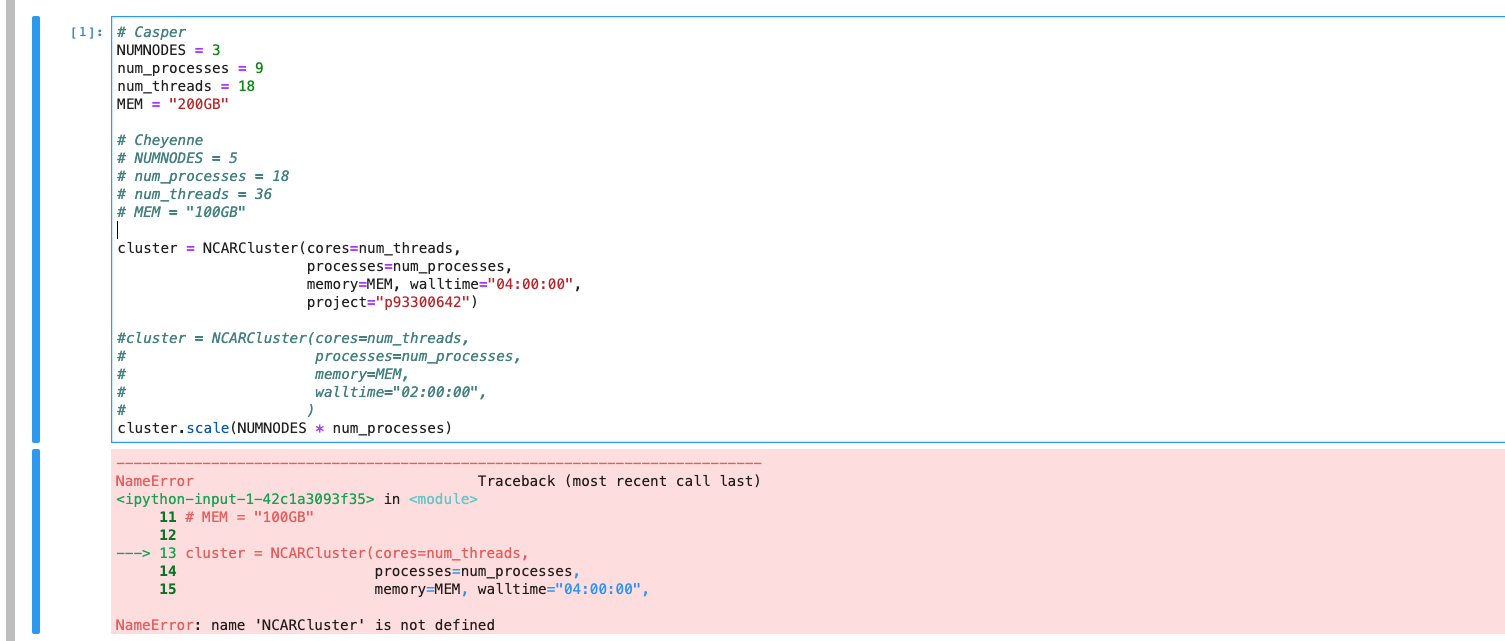Click the 'num_threads = 18' line

(186, 86)
